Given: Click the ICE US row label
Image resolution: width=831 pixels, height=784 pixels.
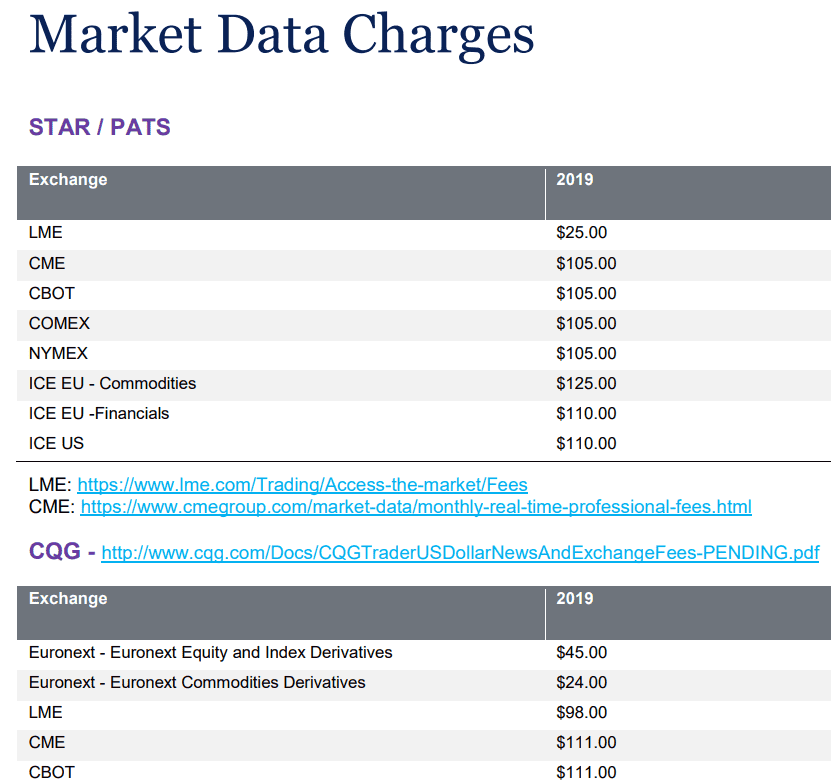Looking at the screenshot, I should pyautogui.click(x=56, y=443).
